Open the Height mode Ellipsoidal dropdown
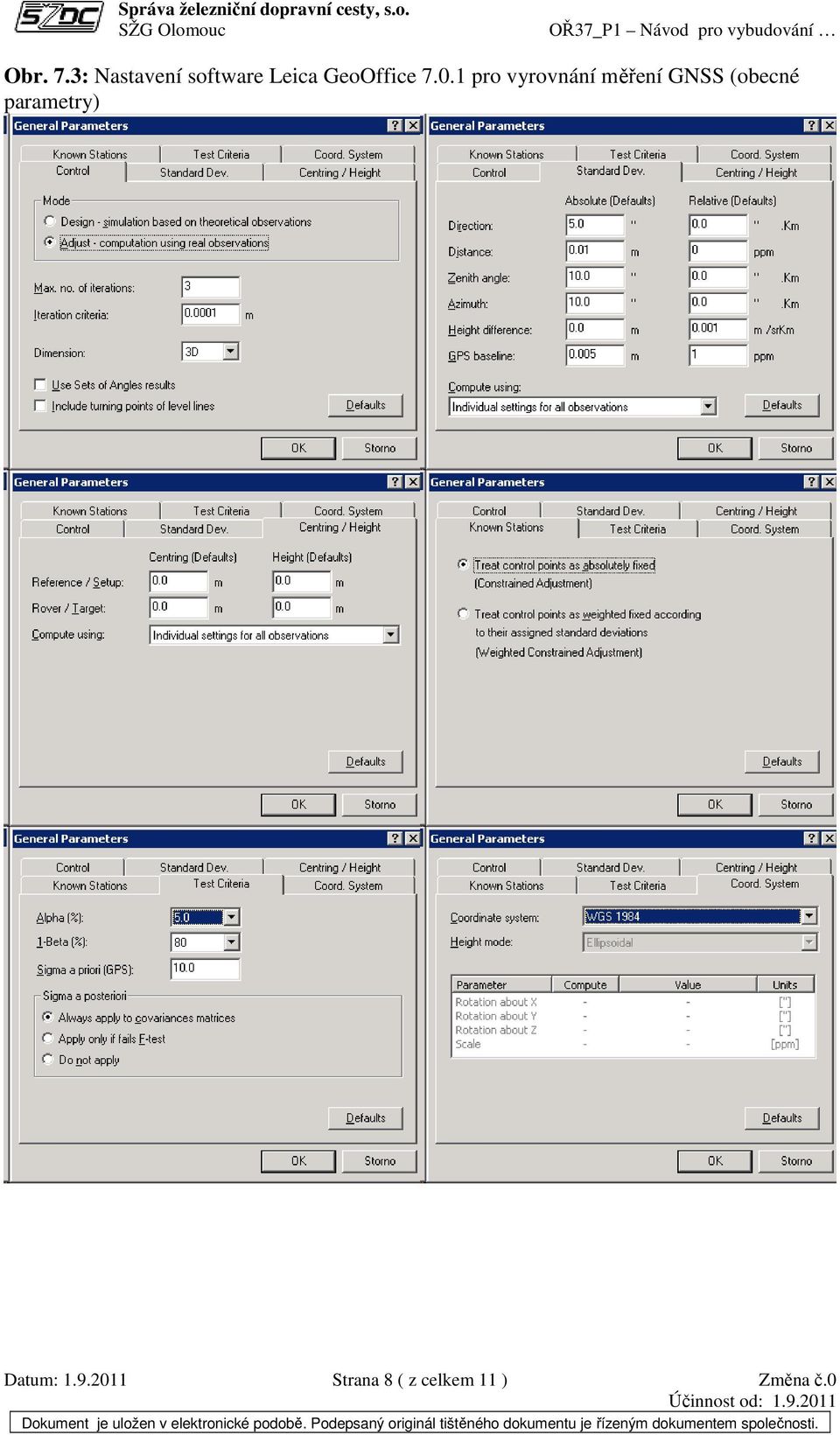Viewport: 840px width, 1435px height. [x=809, y=942]
